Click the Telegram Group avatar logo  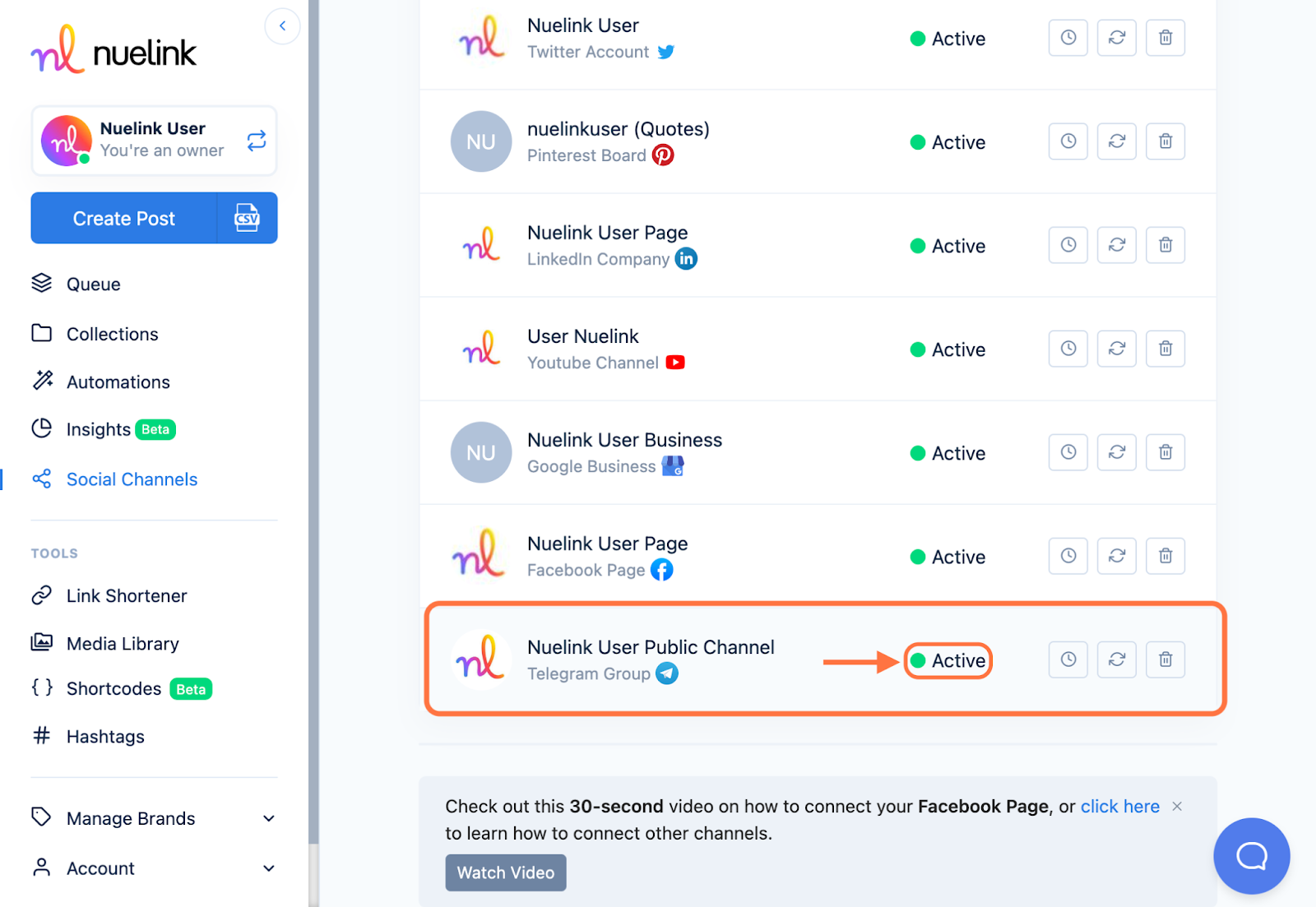point(481,659)
